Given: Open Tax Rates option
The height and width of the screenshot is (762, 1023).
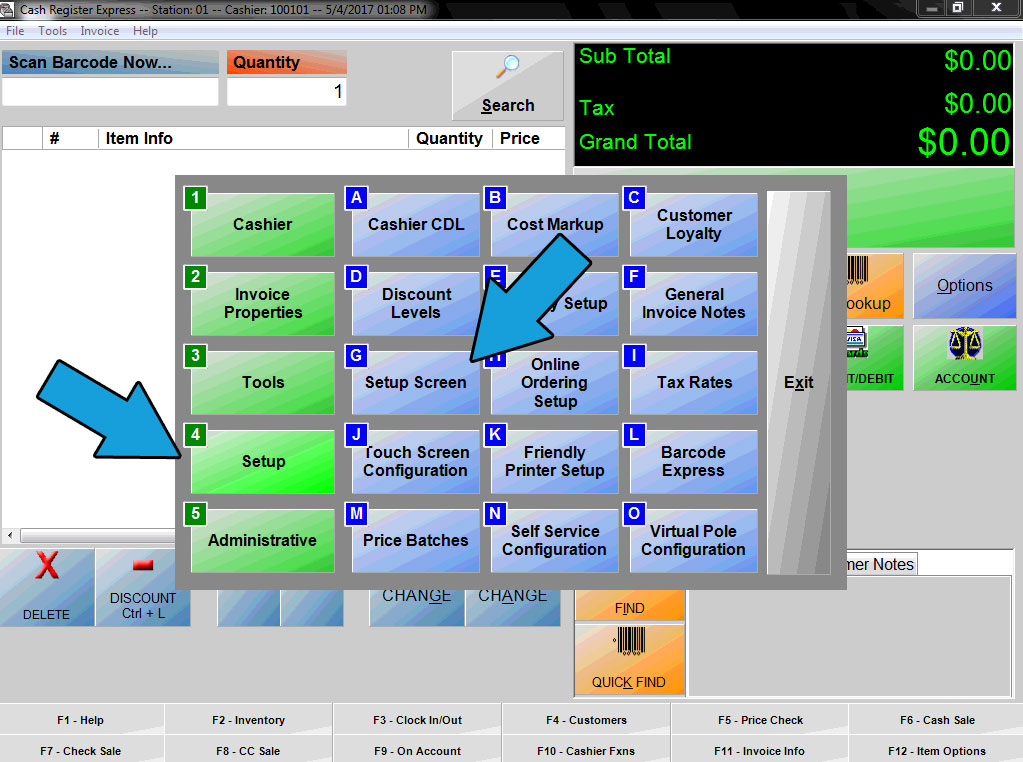Looking at the screenshot, I should (x=694, y=382).
